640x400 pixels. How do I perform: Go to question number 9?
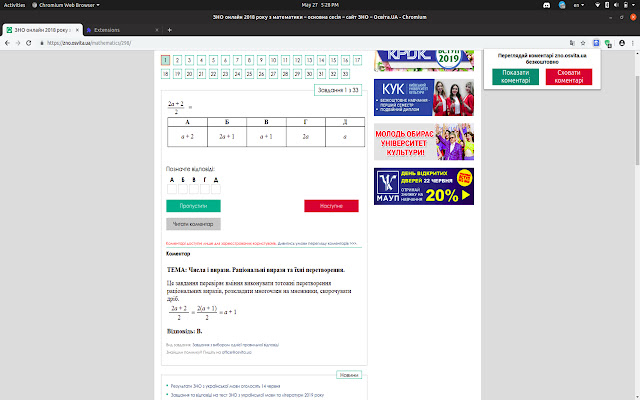[x=261, y=60]
